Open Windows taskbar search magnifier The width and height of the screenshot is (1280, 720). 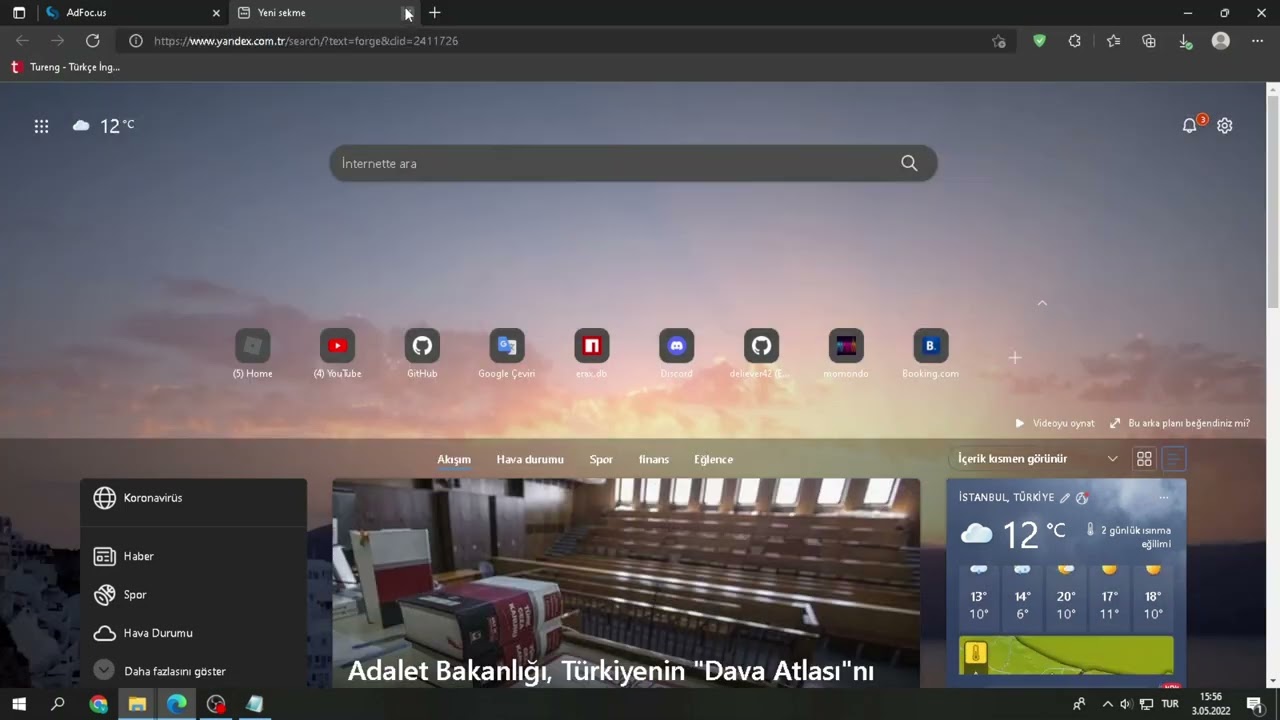[x=58, y=704]
